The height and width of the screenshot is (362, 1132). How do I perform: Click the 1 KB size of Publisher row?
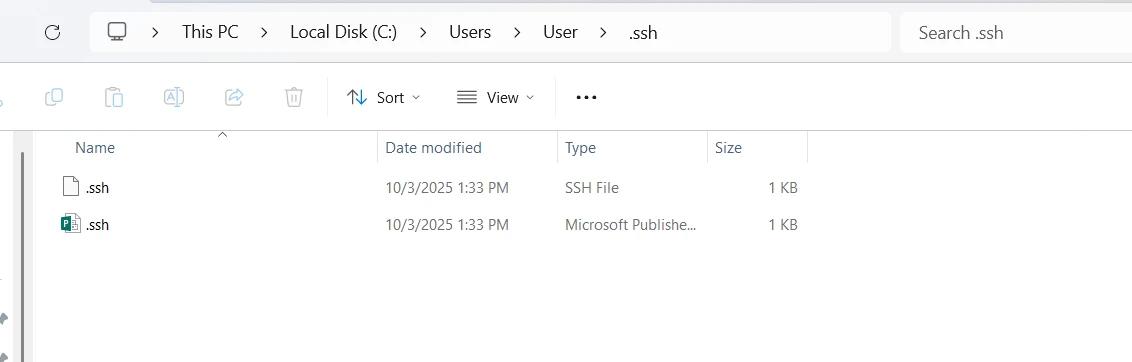click(783, 225)
